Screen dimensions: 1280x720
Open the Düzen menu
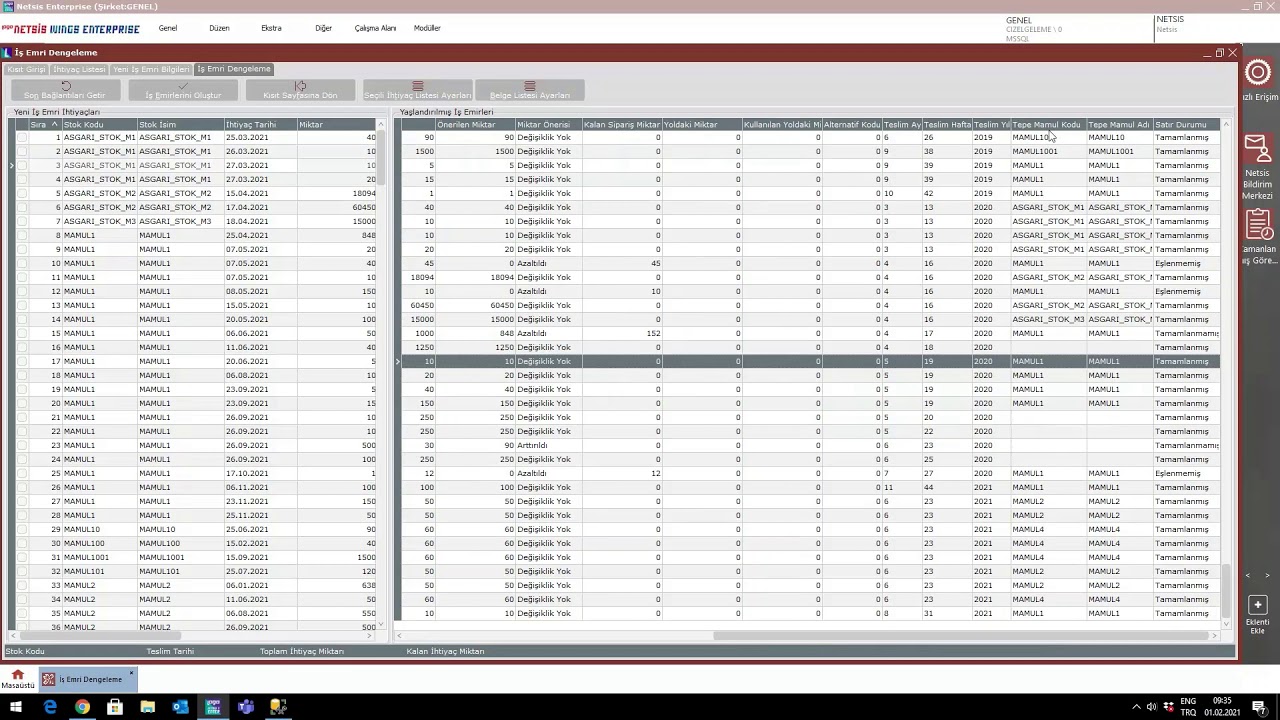(x=219, y=28)
